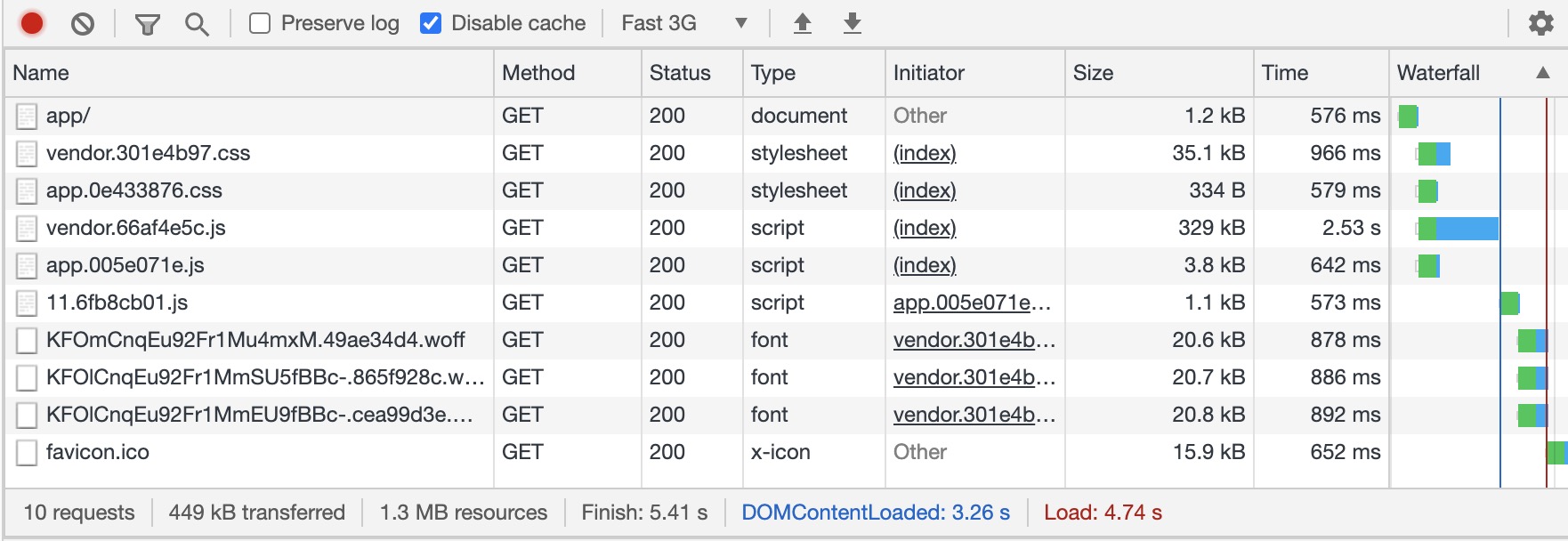Open the filter funnel icon
The width and height of the screenshot is (1568, 541).
click(x=147, y=24)
